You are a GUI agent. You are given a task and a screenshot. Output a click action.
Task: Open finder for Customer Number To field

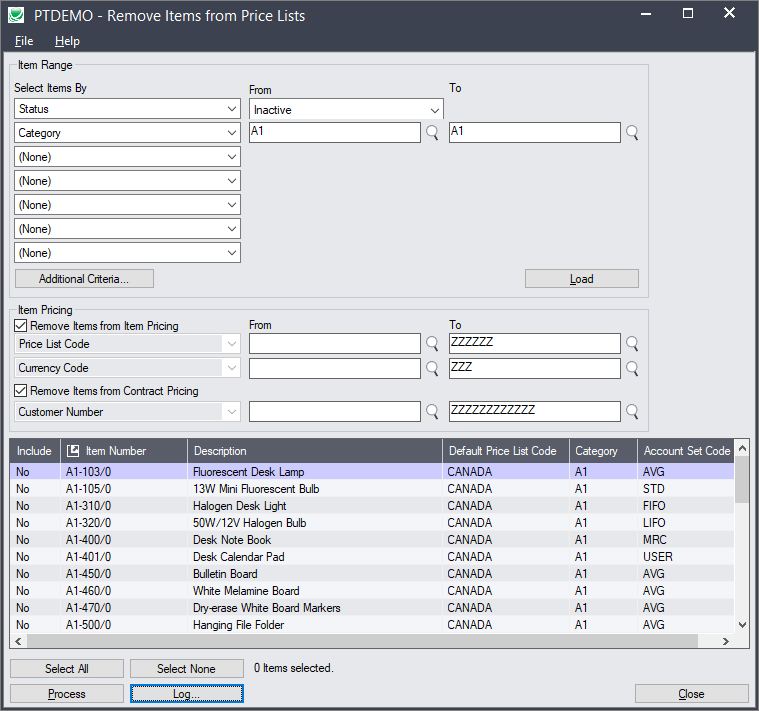tap(632, 411)
